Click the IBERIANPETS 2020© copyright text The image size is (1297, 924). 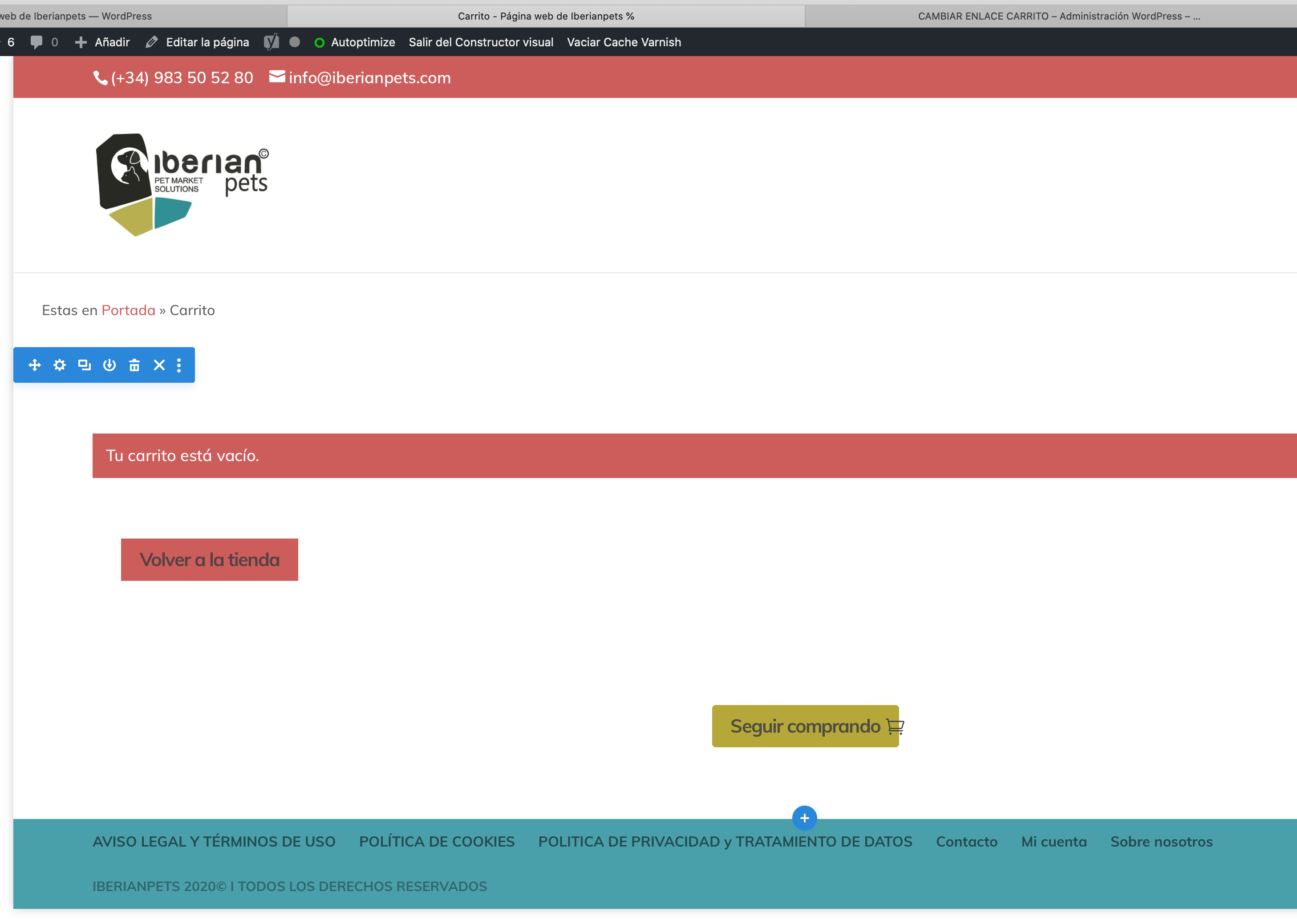(x=290, y=887)
